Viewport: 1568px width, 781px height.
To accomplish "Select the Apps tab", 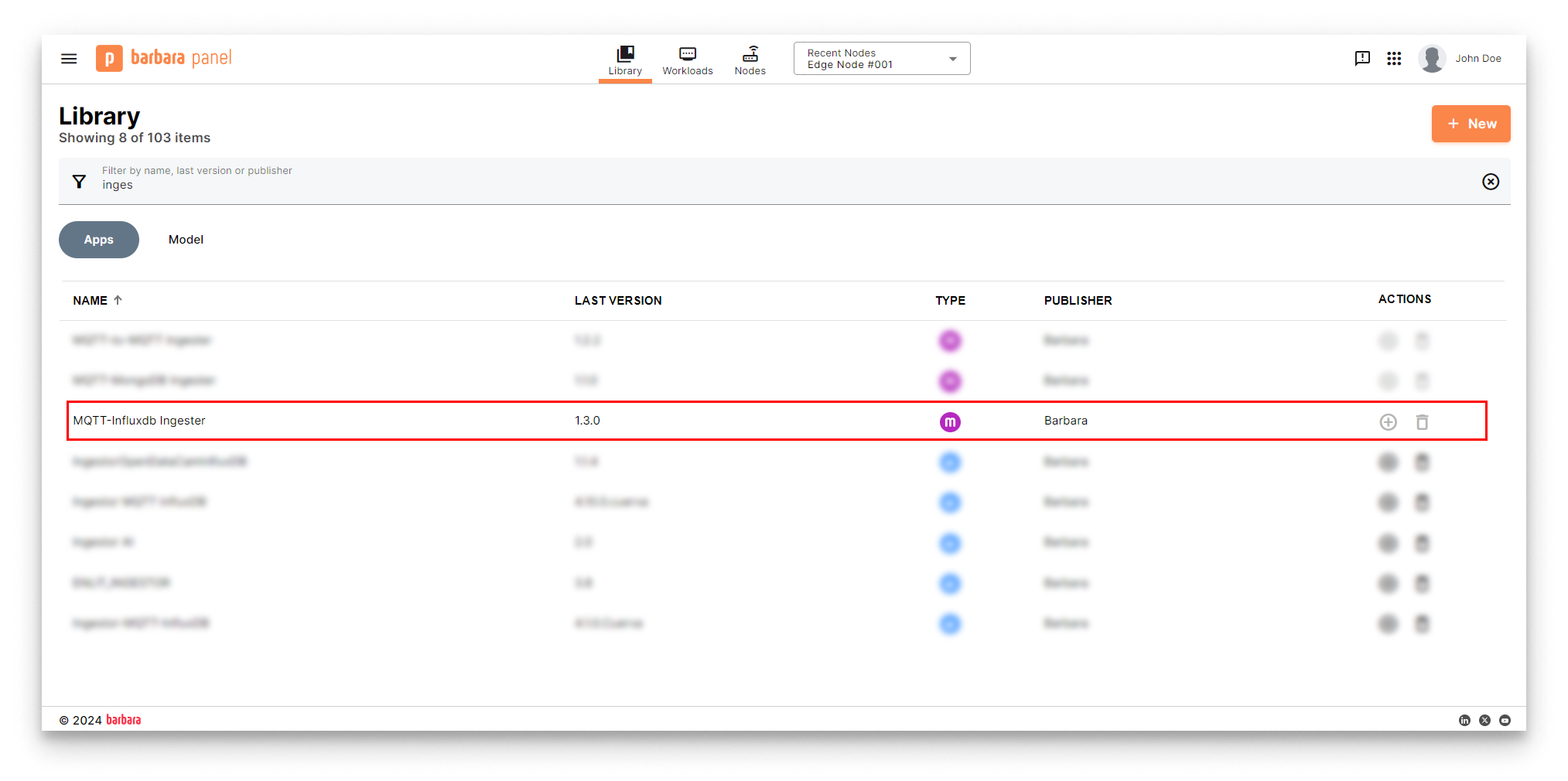I will 98,240.
